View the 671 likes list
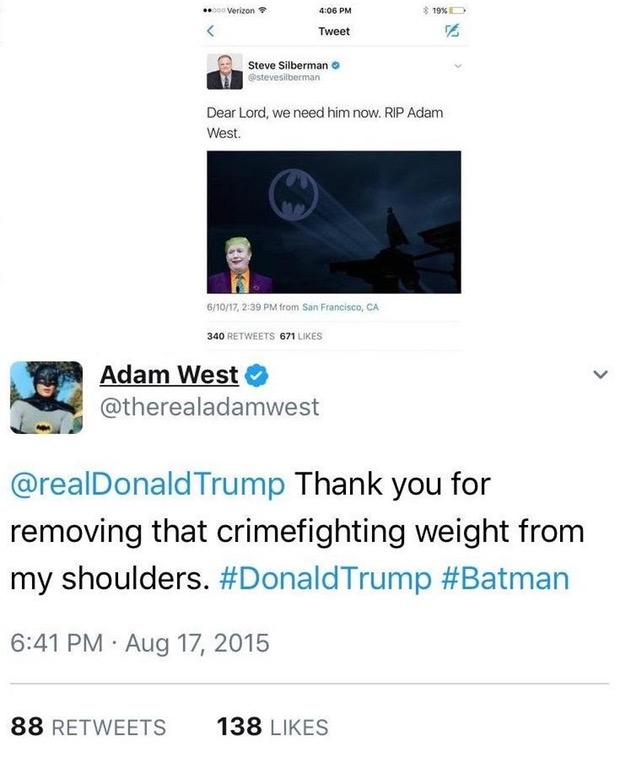Image resolution: width=631 pixels, height=768 pixels. coord(301,336)
